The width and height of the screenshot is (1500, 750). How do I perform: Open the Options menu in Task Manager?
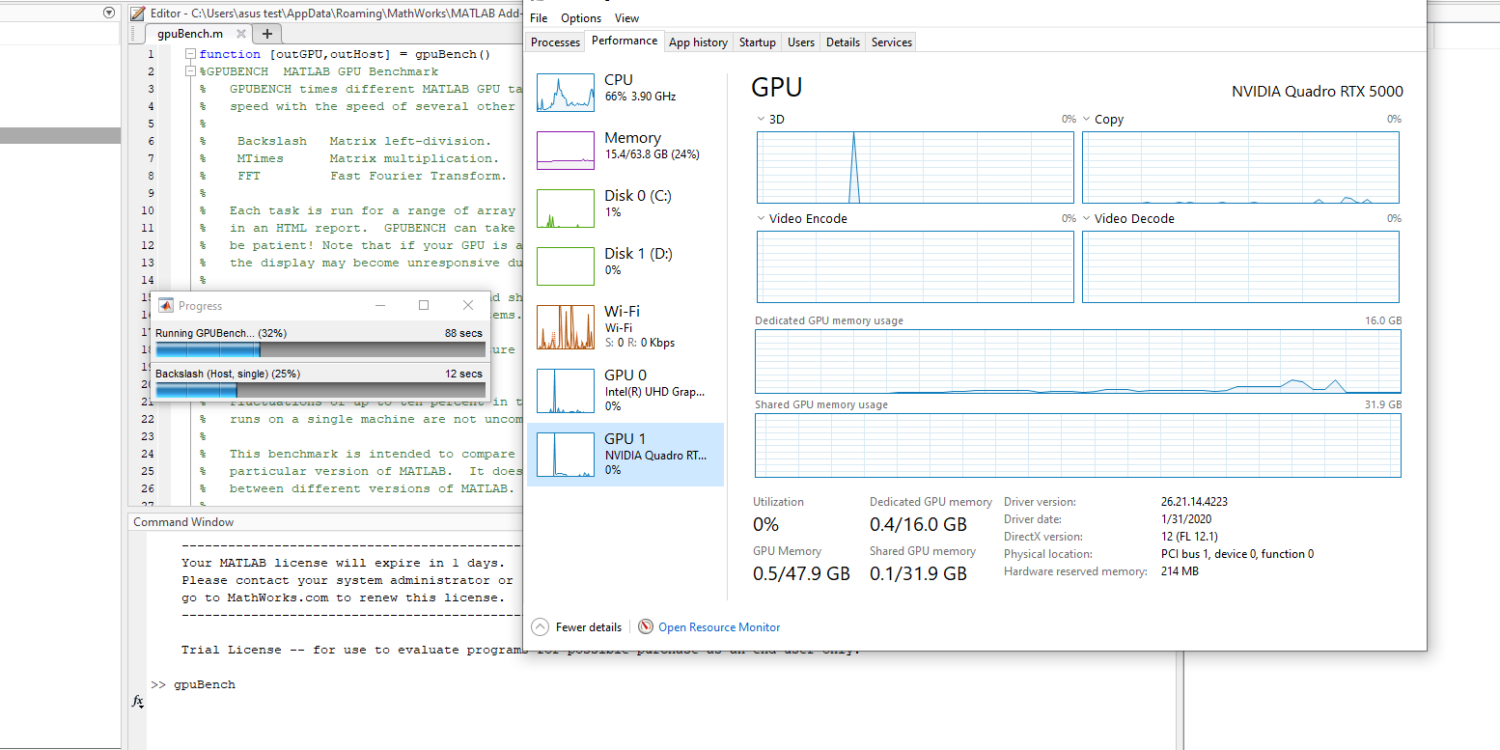[581, 18]
